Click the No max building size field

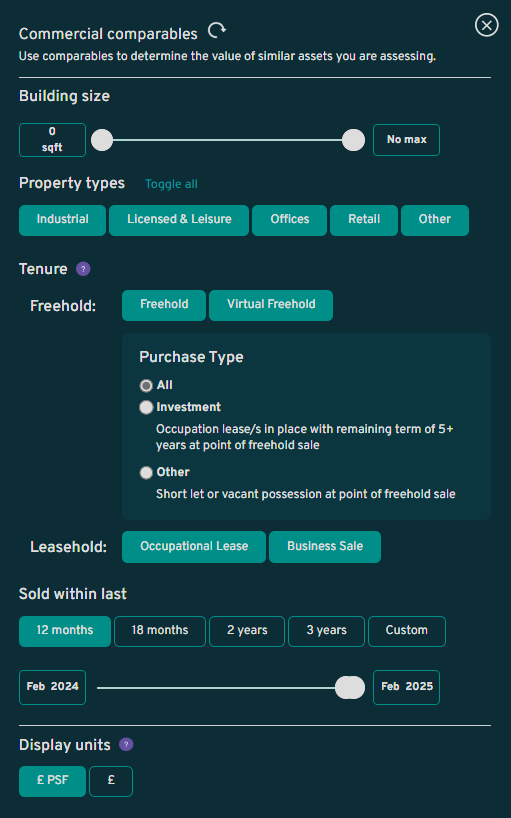click(x=406, y=140)
